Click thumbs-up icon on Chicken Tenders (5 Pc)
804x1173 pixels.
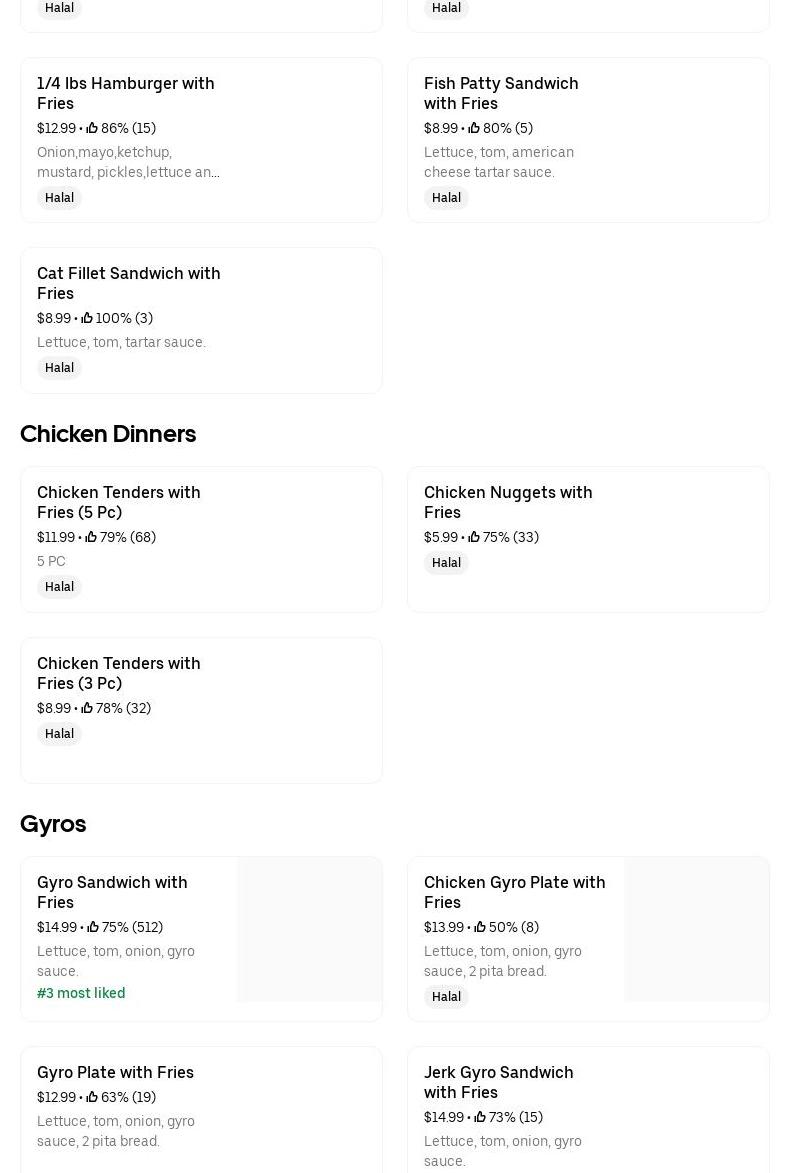(x=91, y=537)
